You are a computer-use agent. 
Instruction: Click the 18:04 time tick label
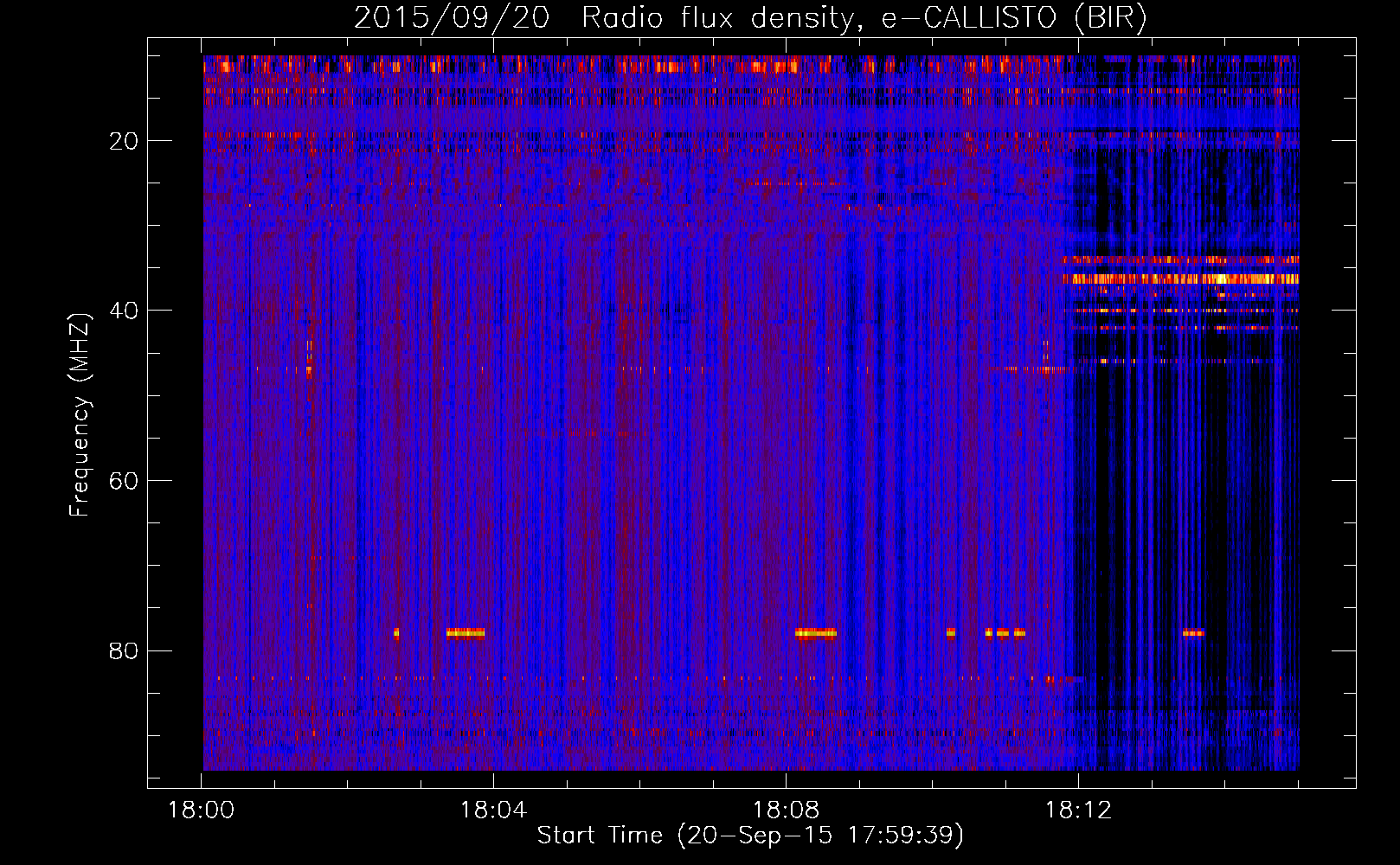tap(493, 811)
